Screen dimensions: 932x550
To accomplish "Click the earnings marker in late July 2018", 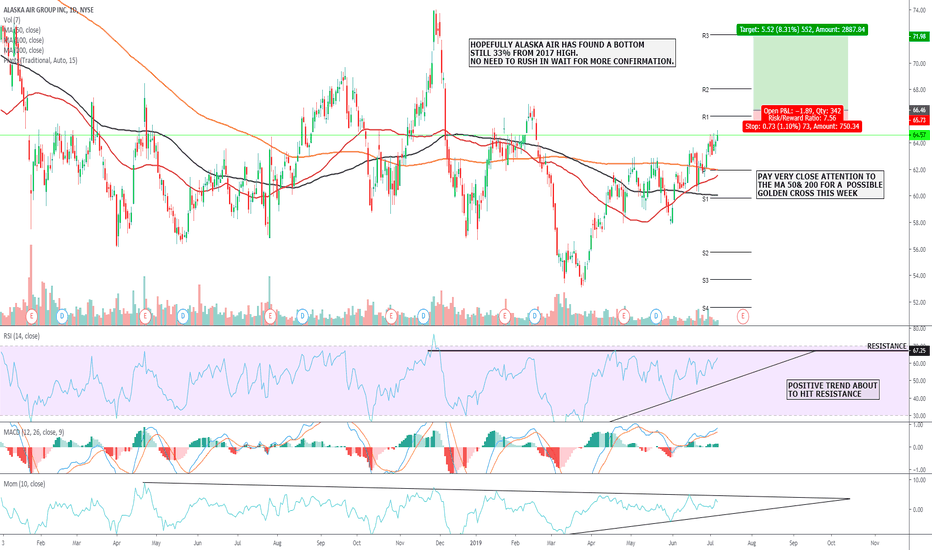I will (x=270, y=316).
